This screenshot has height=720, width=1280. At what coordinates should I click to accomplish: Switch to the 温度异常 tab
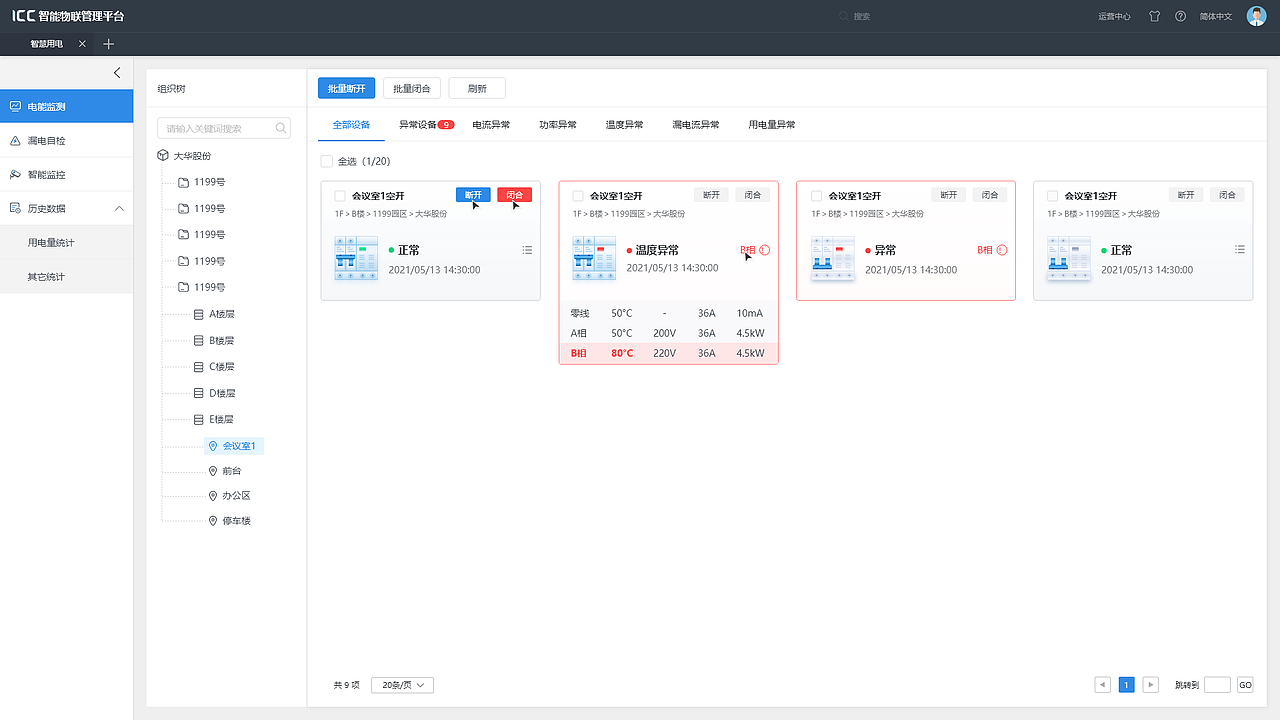[x=625, y=125]
